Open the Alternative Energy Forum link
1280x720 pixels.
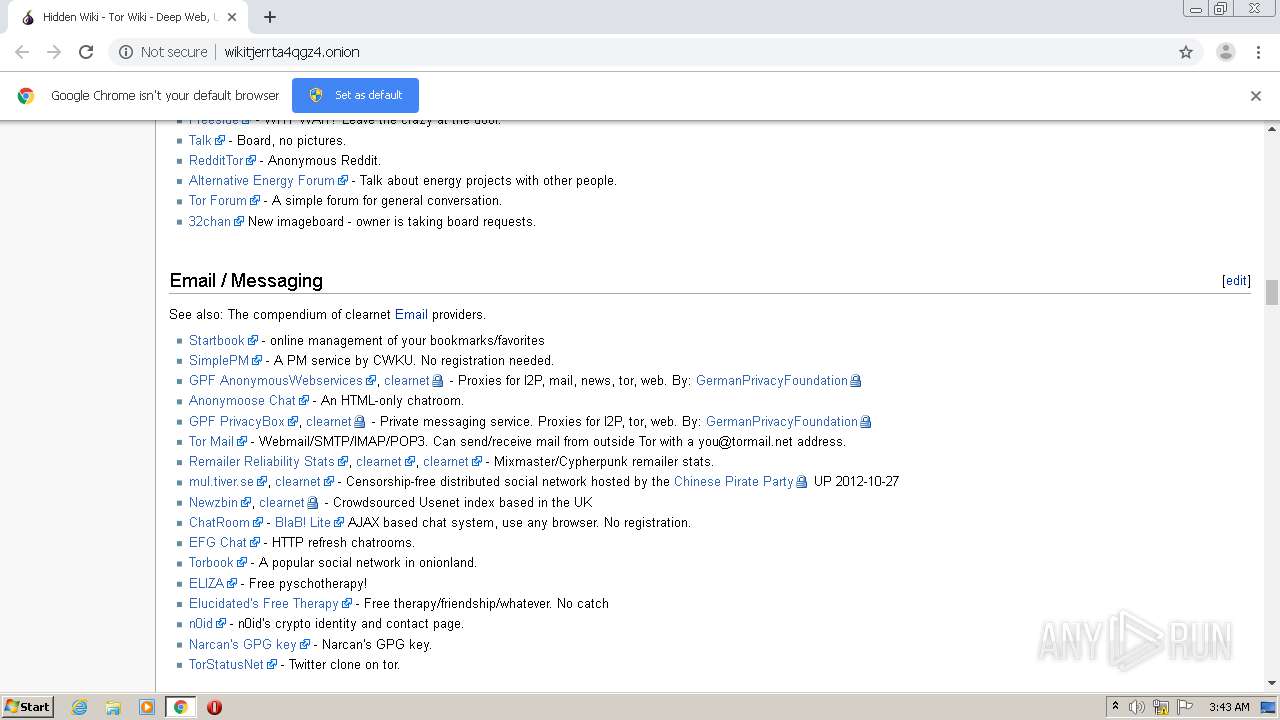point(262,180)
